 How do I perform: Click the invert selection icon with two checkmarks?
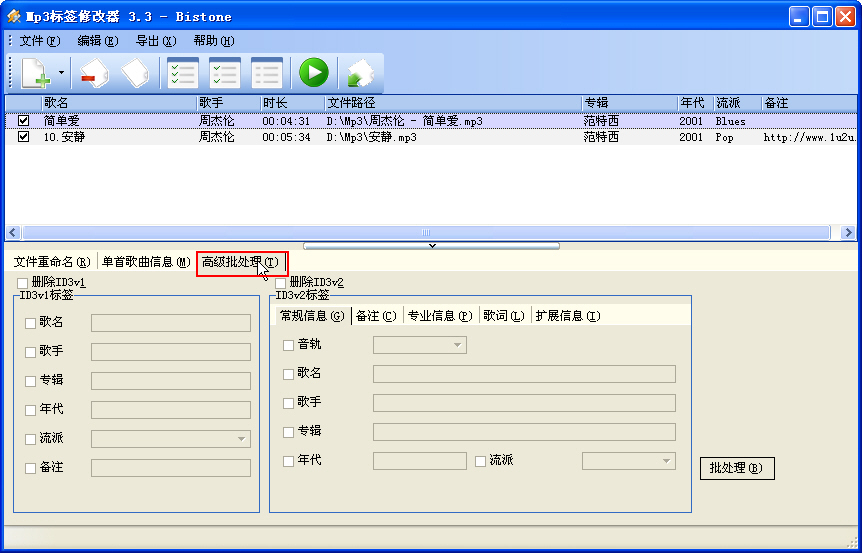click(224, 73)
